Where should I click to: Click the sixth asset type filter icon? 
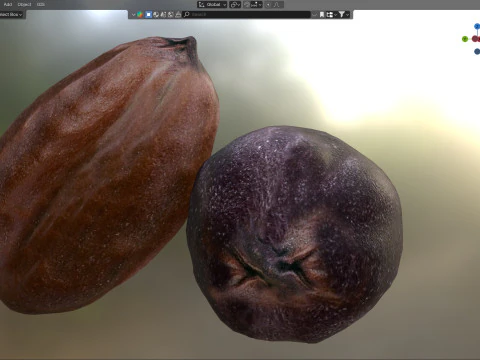178,15
